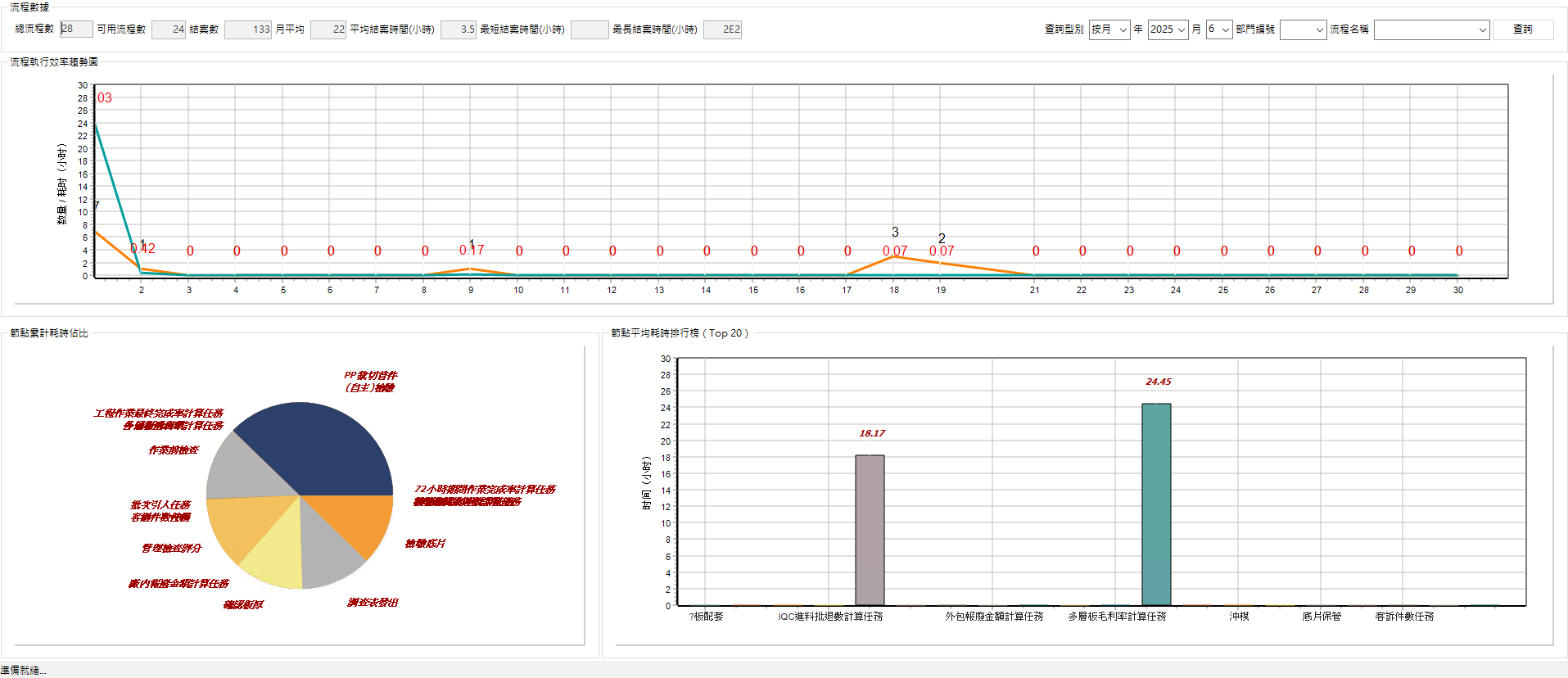Click day 21 on the trend chart axis
The height and width of the screenshot is (678, 1568).
tap(1035, 290)
